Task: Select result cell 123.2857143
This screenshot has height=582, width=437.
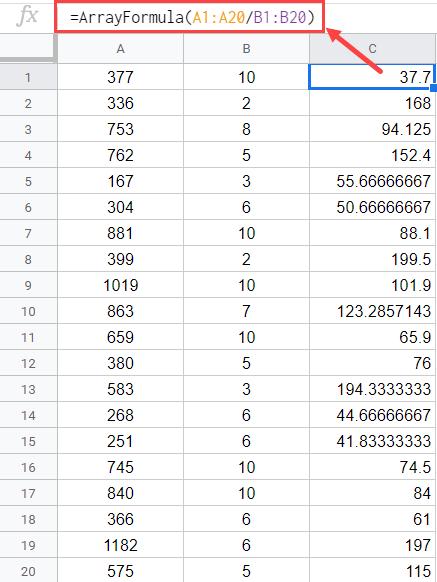Action: (372, 311)
